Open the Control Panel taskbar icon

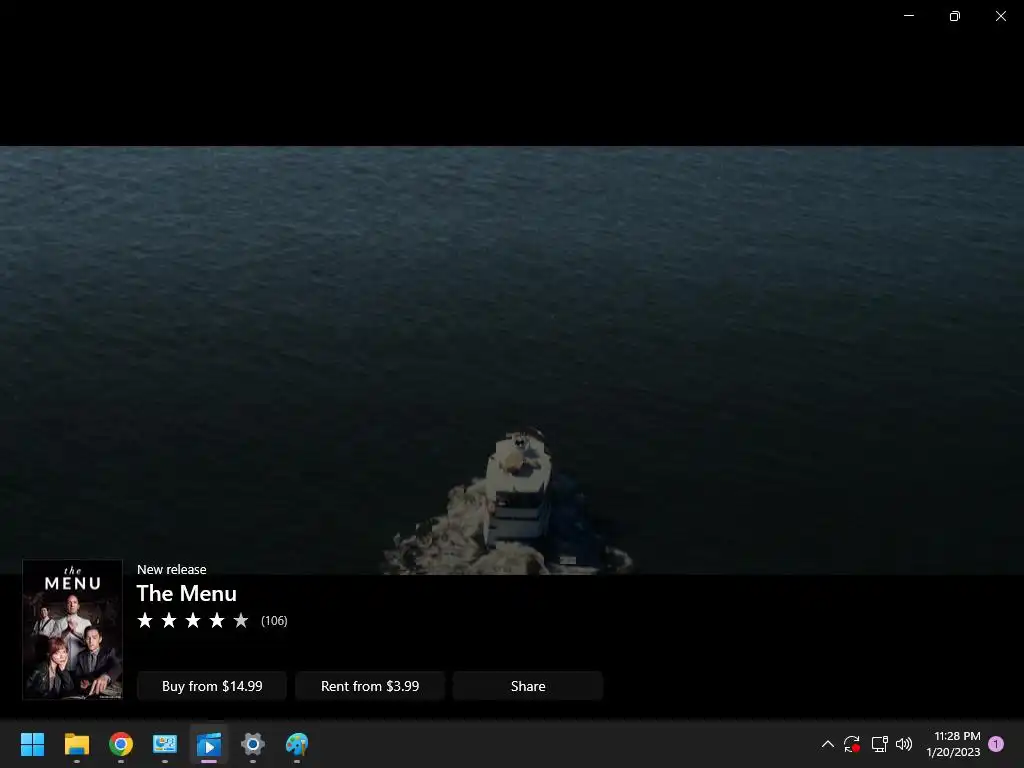pos(165,744)
